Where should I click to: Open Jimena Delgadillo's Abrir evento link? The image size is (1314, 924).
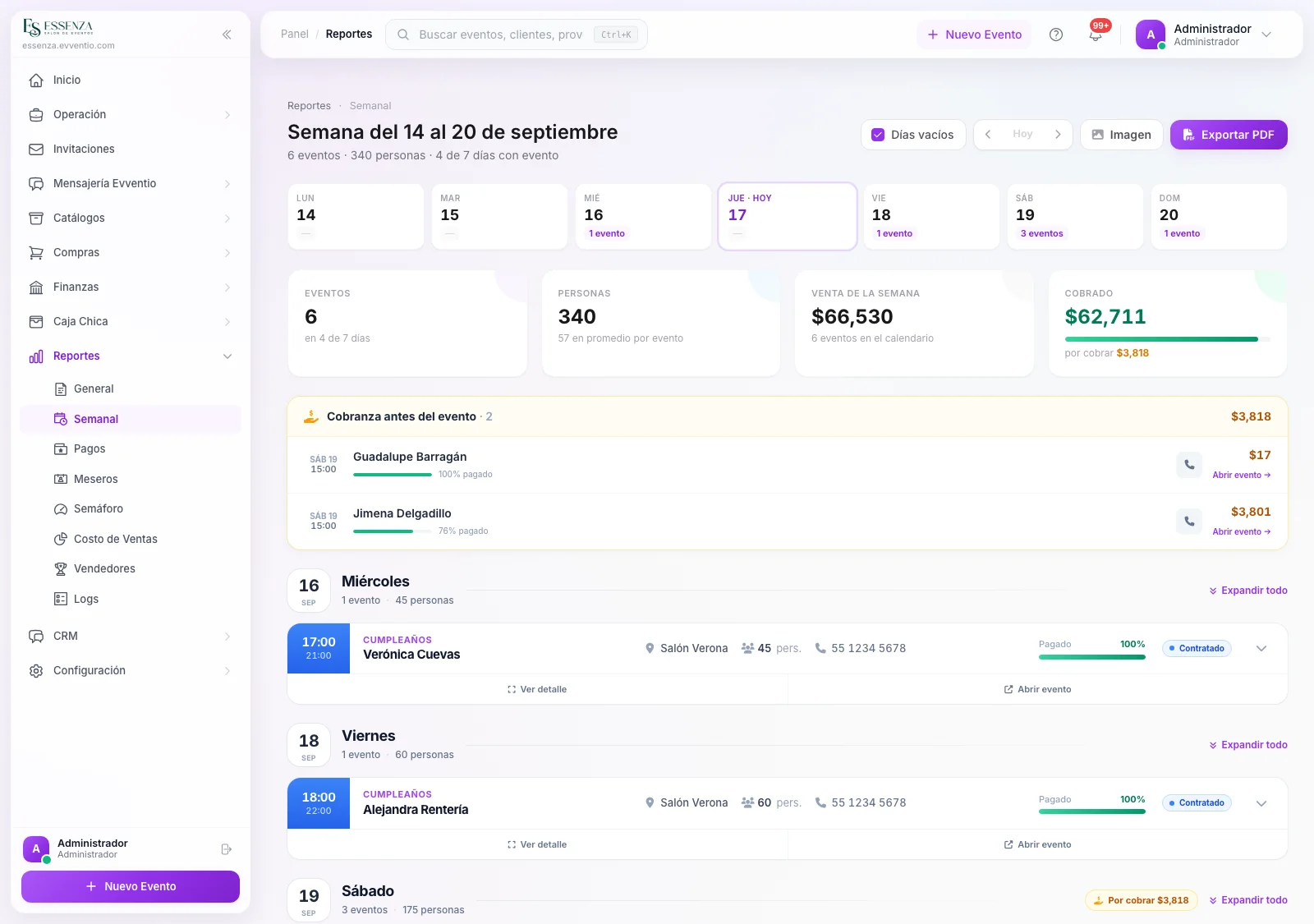click(x=1242, y=532)
